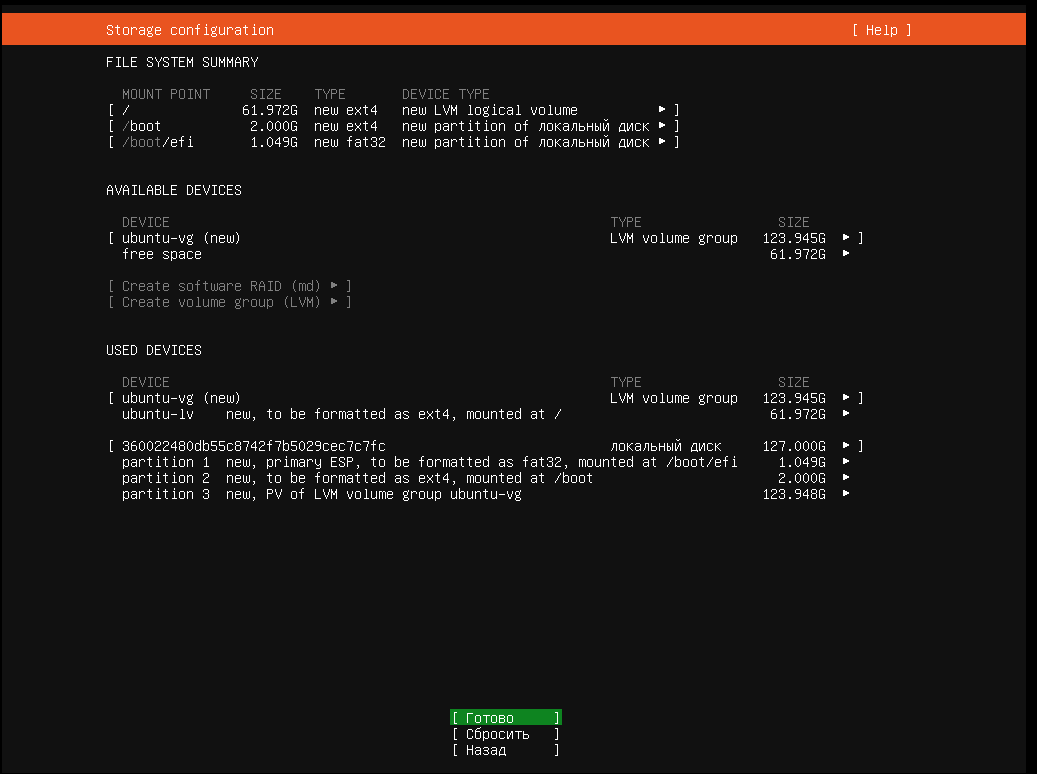The width and height of the screenshot is (1037, 774).
Task: Click arrow beside ubuntu-lv 61.972G size
Action: tap(846, 414)
